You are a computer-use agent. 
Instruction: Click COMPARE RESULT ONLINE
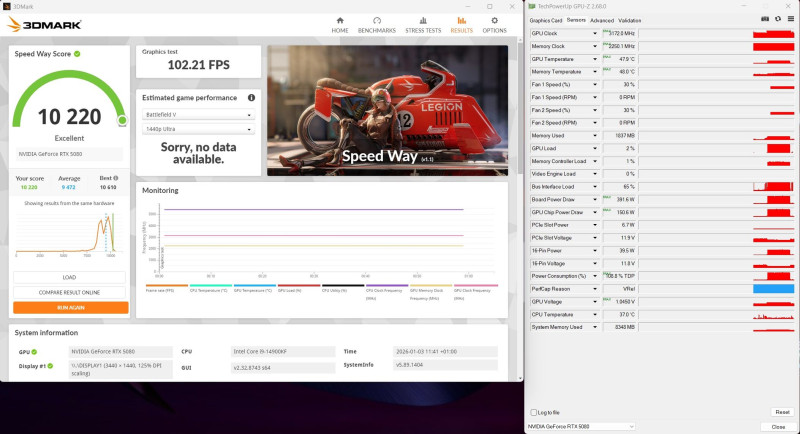pos(69,292)
